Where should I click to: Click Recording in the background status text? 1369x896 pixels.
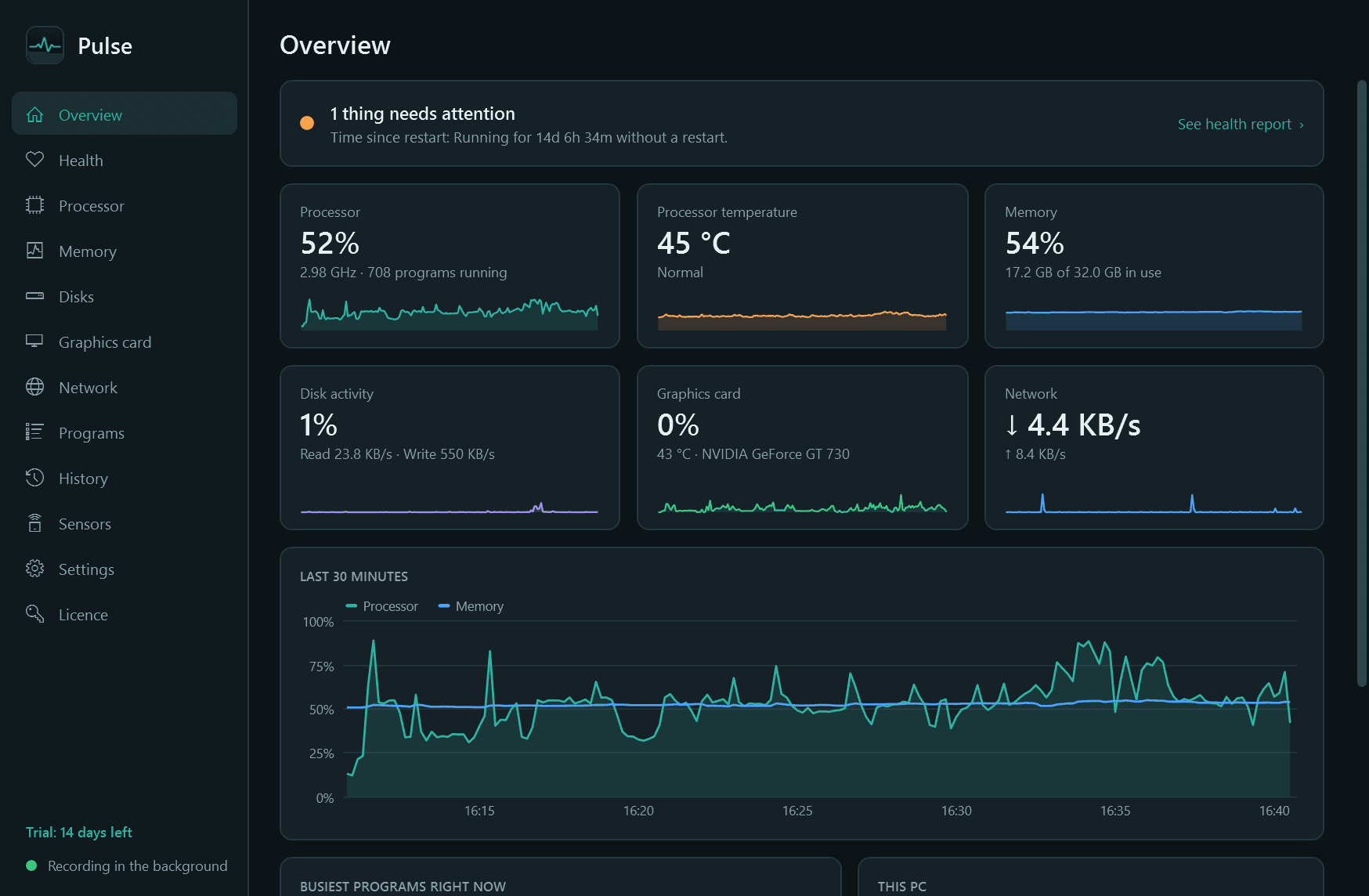tap(138, 865)
